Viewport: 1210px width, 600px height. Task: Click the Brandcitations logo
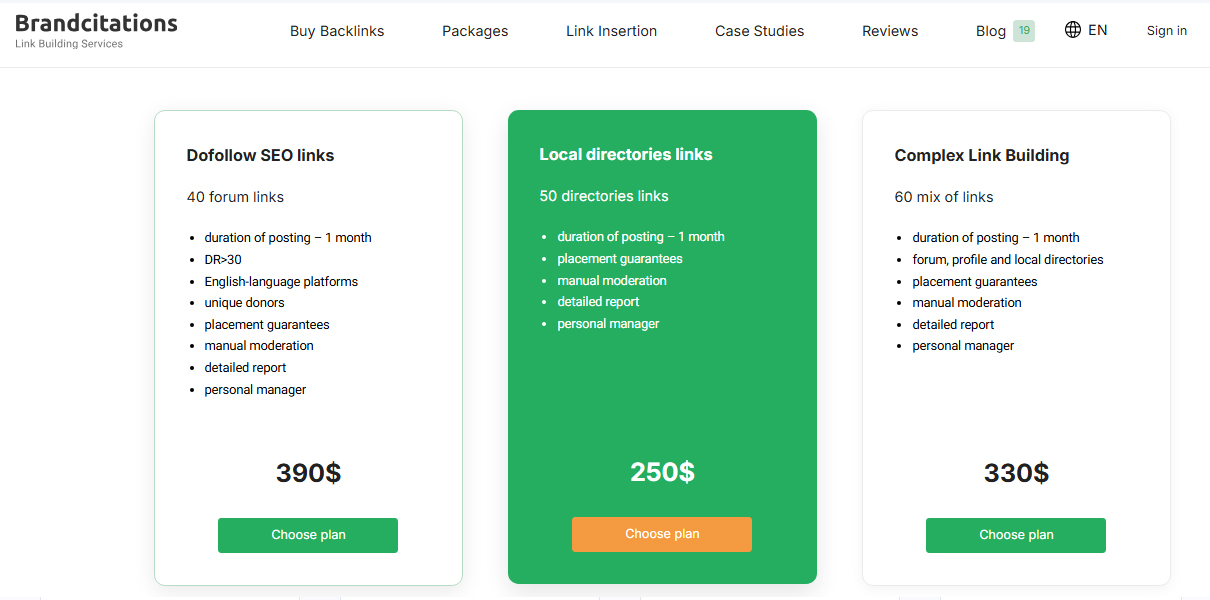96,24
